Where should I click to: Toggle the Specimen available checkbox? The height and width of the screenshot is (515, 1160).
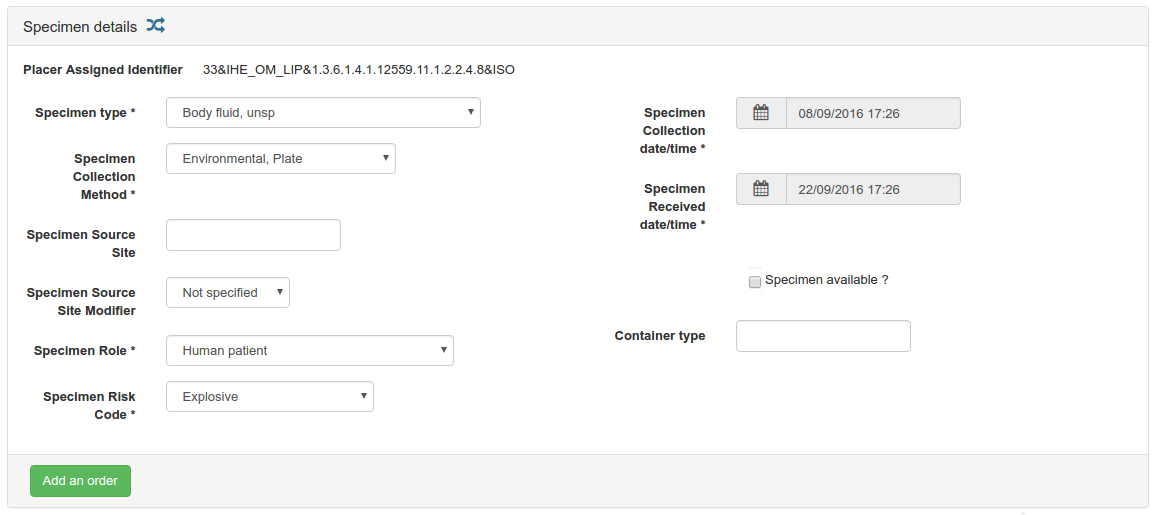[755, 282]
